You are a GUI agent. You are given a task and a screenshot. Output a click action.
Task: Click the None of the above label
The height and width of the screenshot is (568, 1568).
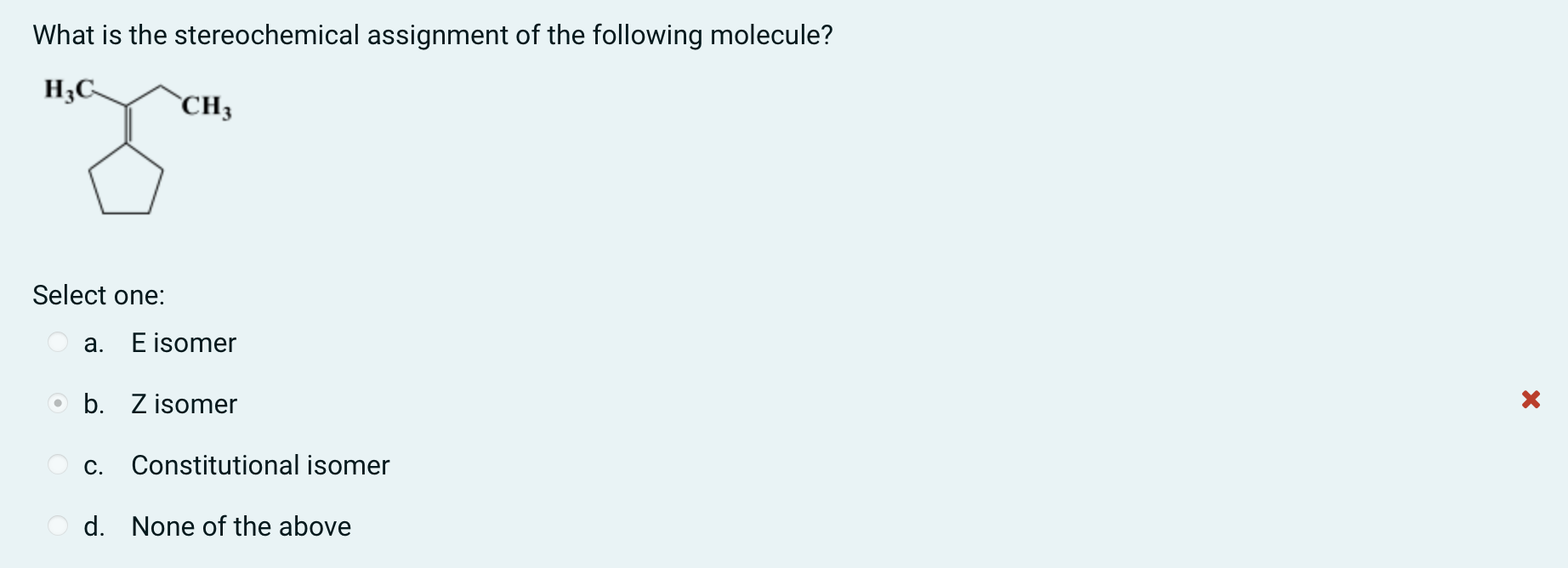(x=241, y=526)
